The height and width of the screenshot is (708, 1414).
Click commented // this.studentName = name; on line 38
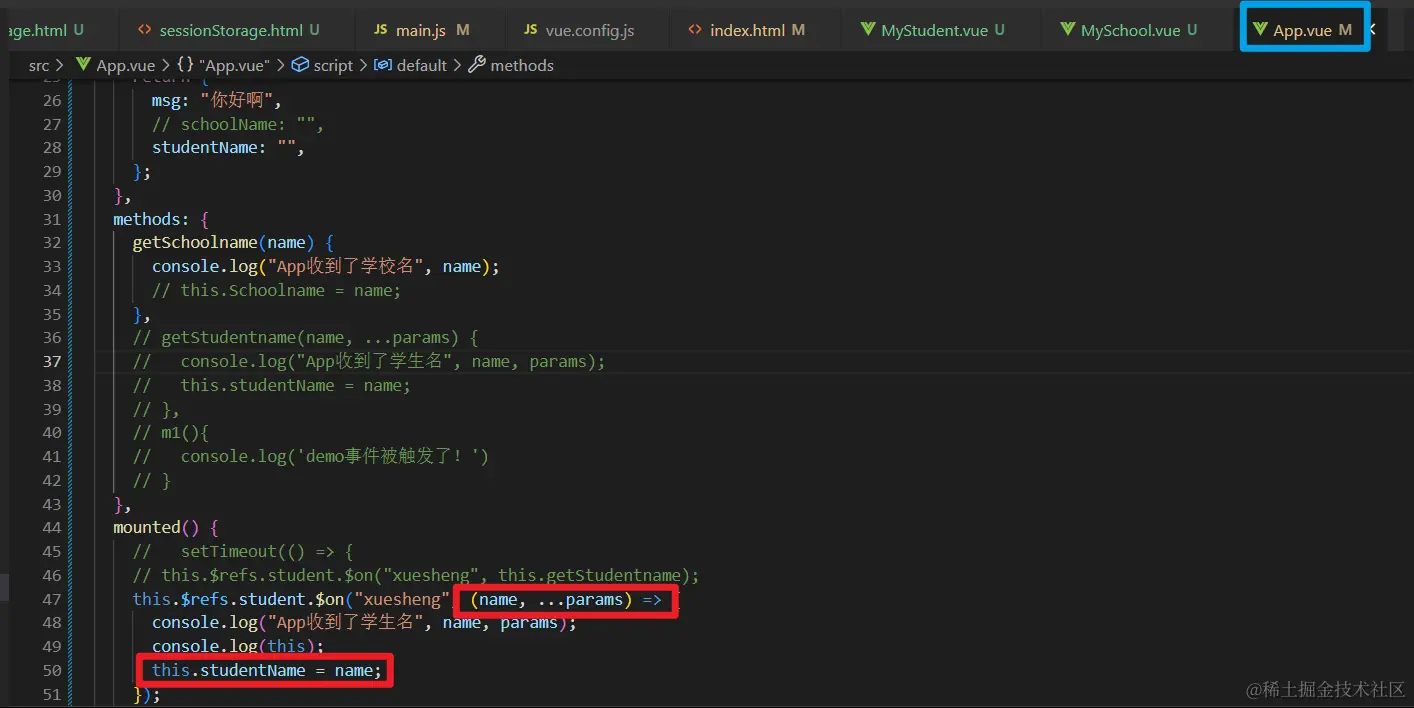(271, 385)
